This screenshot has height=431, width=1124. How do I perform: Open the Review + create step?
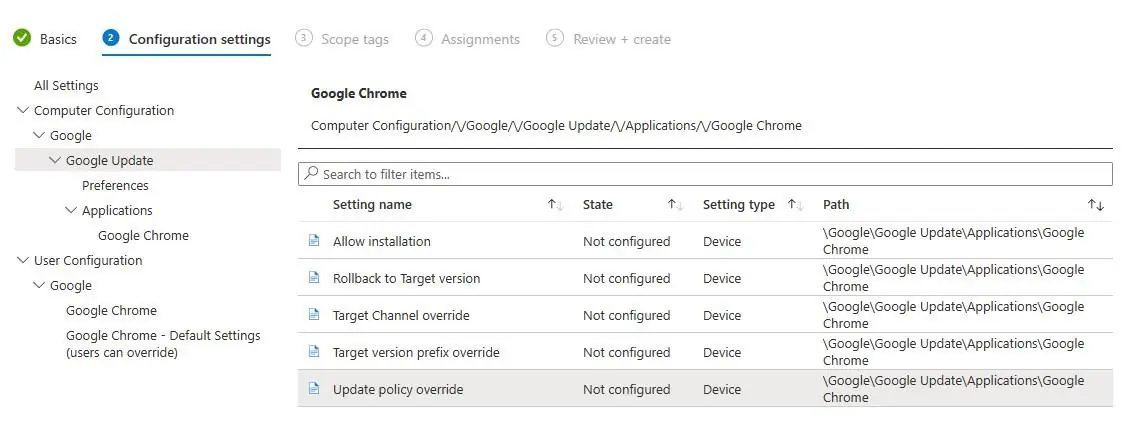[x=609, y=39]
